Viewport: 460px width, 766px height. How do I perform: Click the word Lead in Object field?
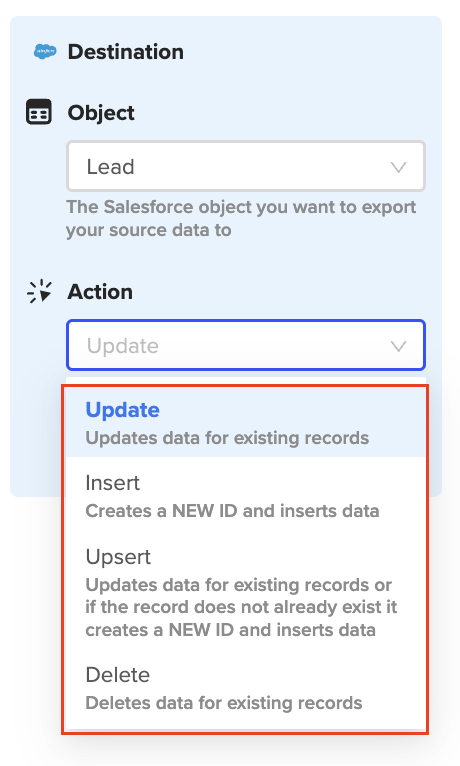point(110,167)
